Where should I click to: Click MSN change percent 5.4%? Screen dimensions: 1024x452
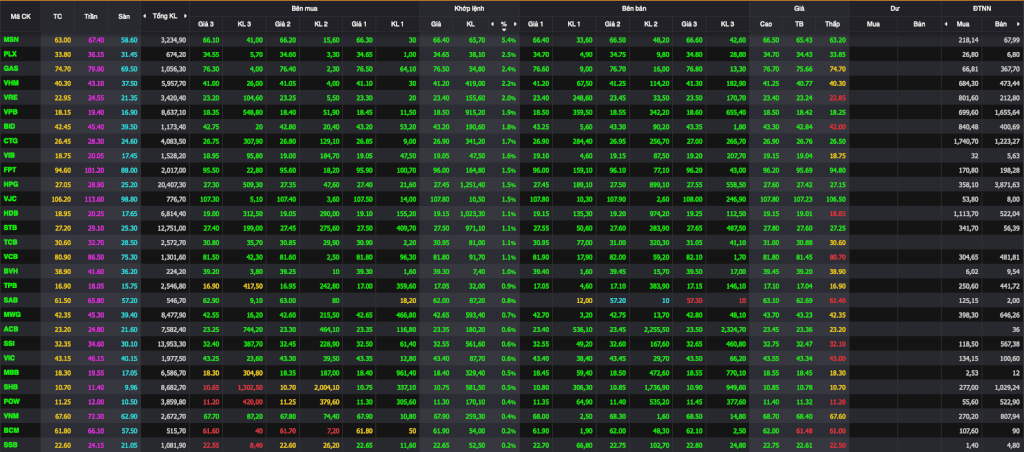pyautogui.click(x=508, y=40)
